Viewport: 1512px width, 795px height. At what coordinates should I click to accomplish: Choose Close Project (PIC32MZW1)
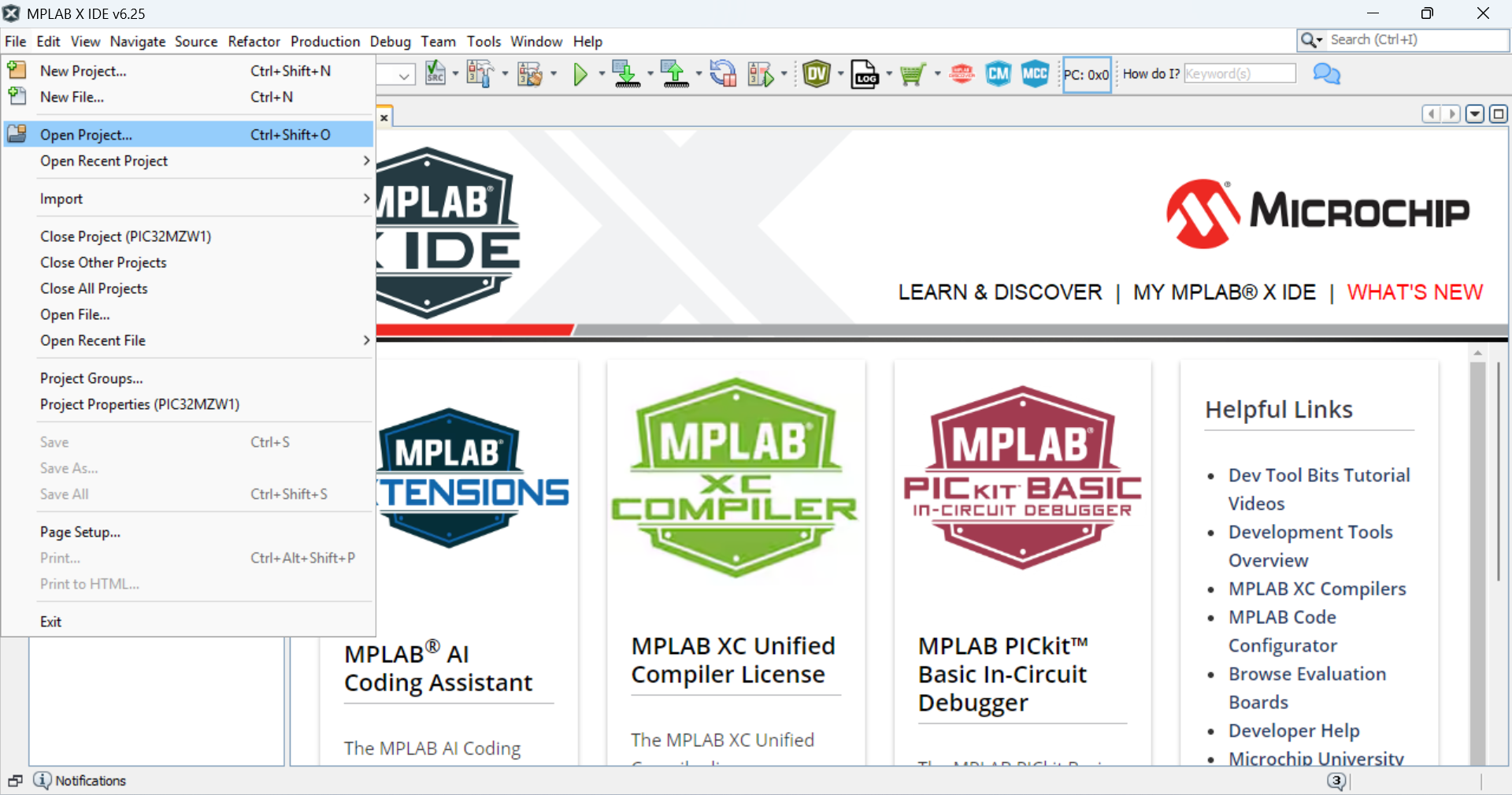click(188, 236)
